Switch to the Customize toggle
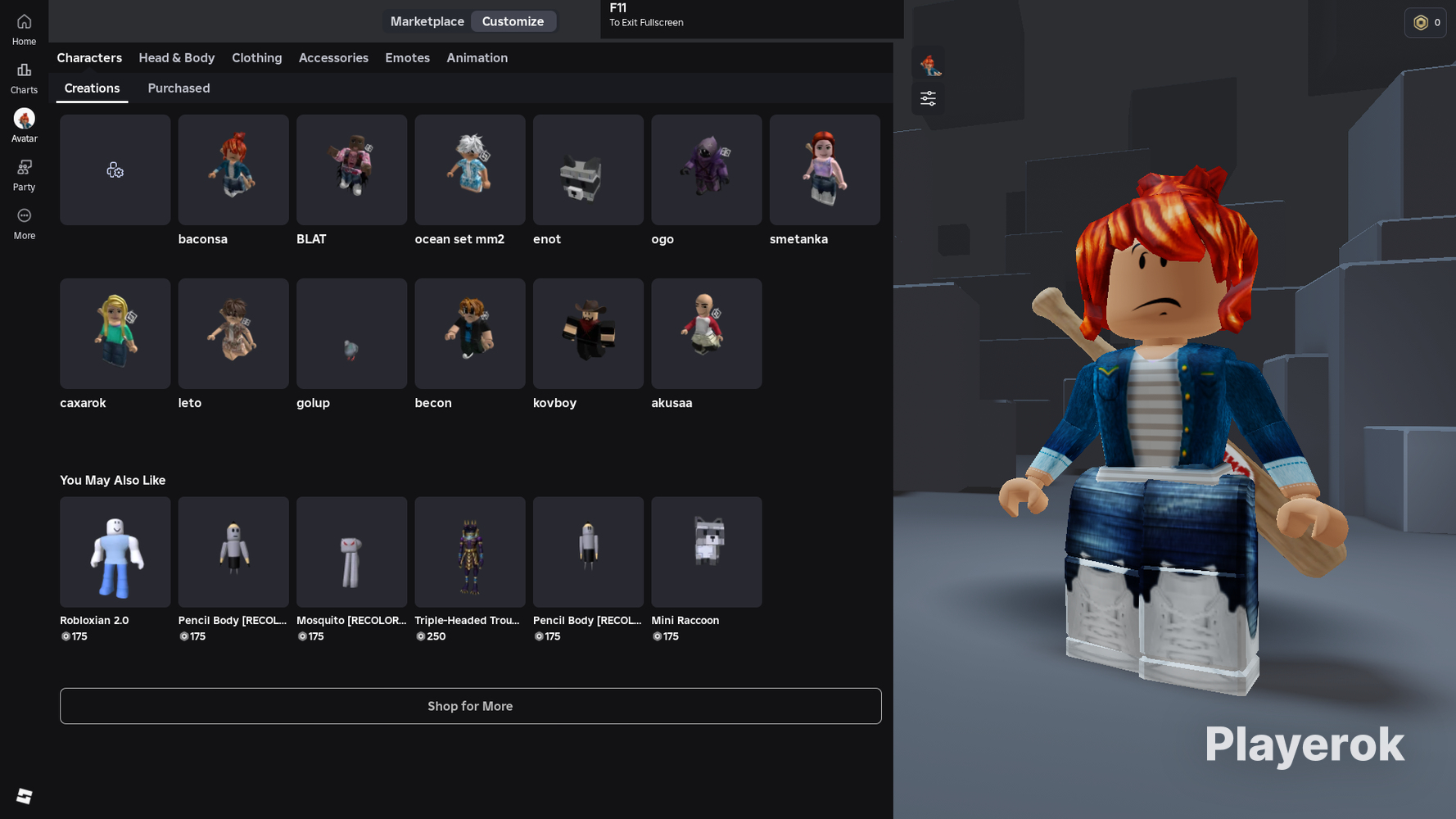 (513, 21)
